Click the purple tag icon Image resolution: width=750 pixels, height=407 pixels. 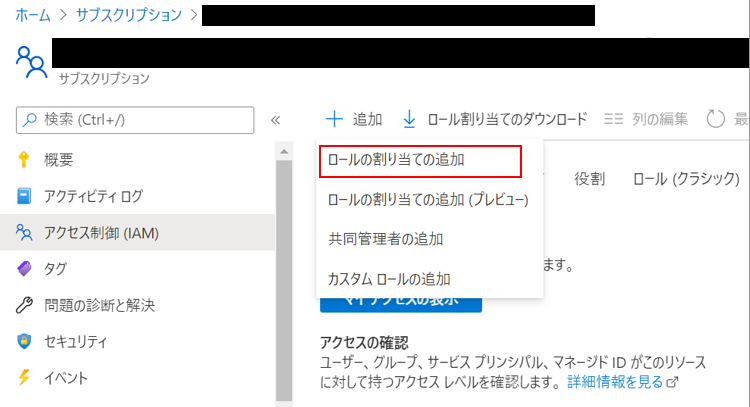point(24,268)
